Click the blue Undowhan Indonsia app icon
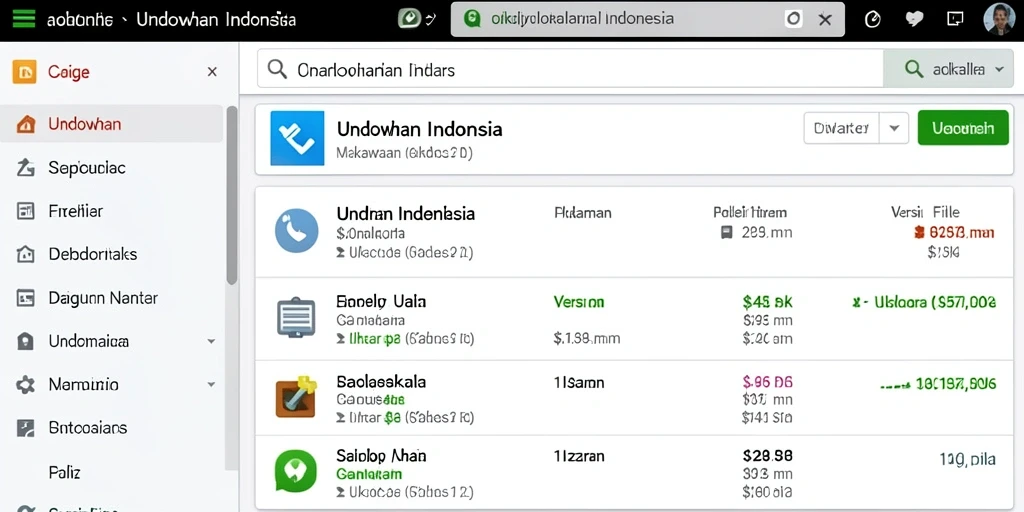This screenshot has height=512, width=1024. 297,138
